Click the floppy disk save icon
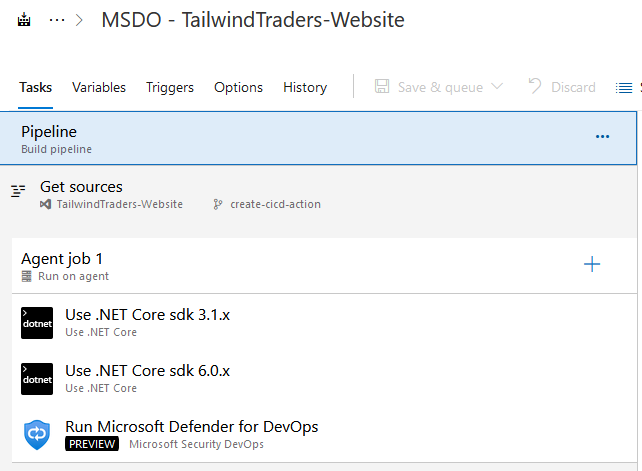This screenshot has height=471, width=642. coord(382,86)
